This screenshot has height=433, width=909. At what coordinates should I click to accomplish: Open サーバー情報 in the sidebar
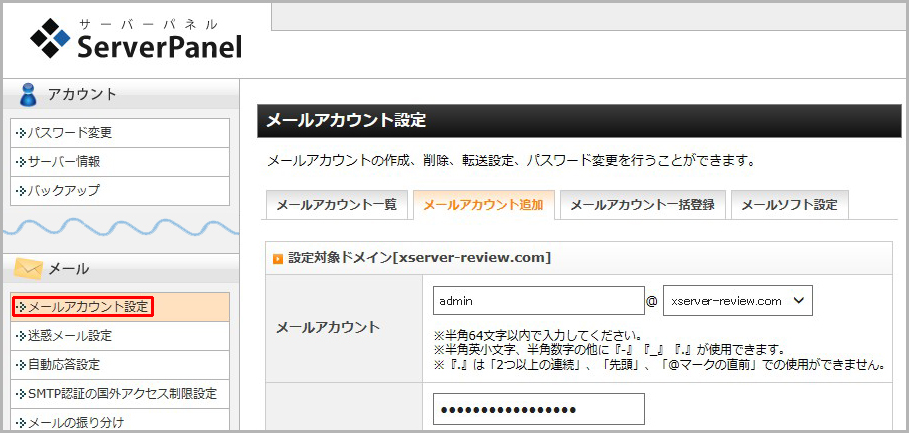64,161
